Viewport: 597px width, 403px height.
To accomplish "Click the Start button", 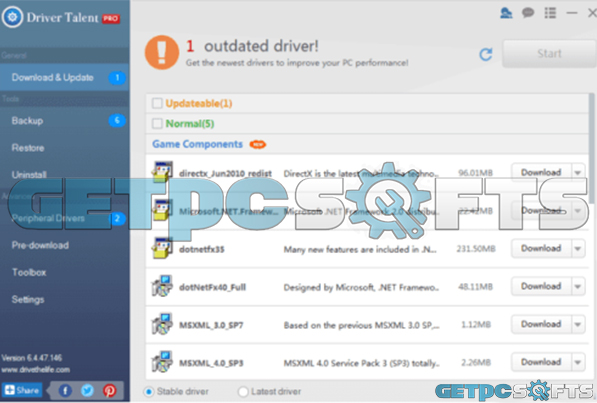I will tap(549, 54).
